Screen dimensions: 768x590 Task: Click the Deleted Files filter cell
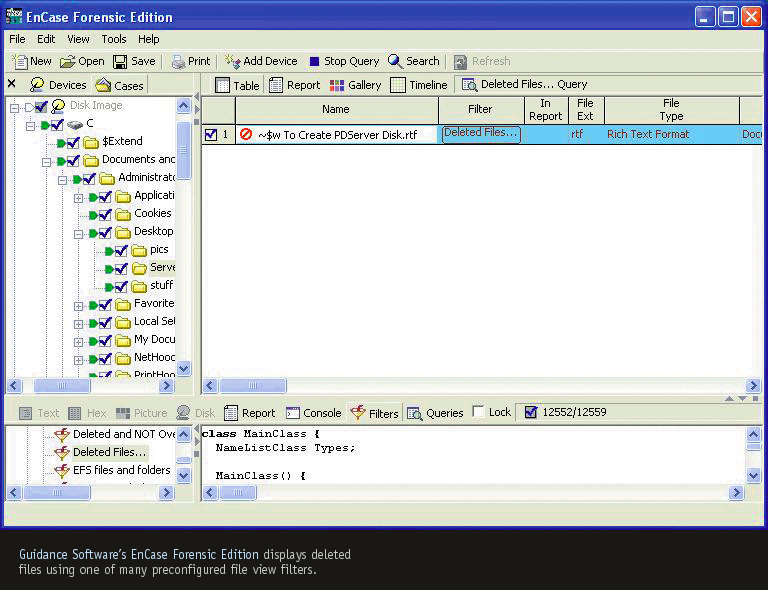(x=481, y=134)
